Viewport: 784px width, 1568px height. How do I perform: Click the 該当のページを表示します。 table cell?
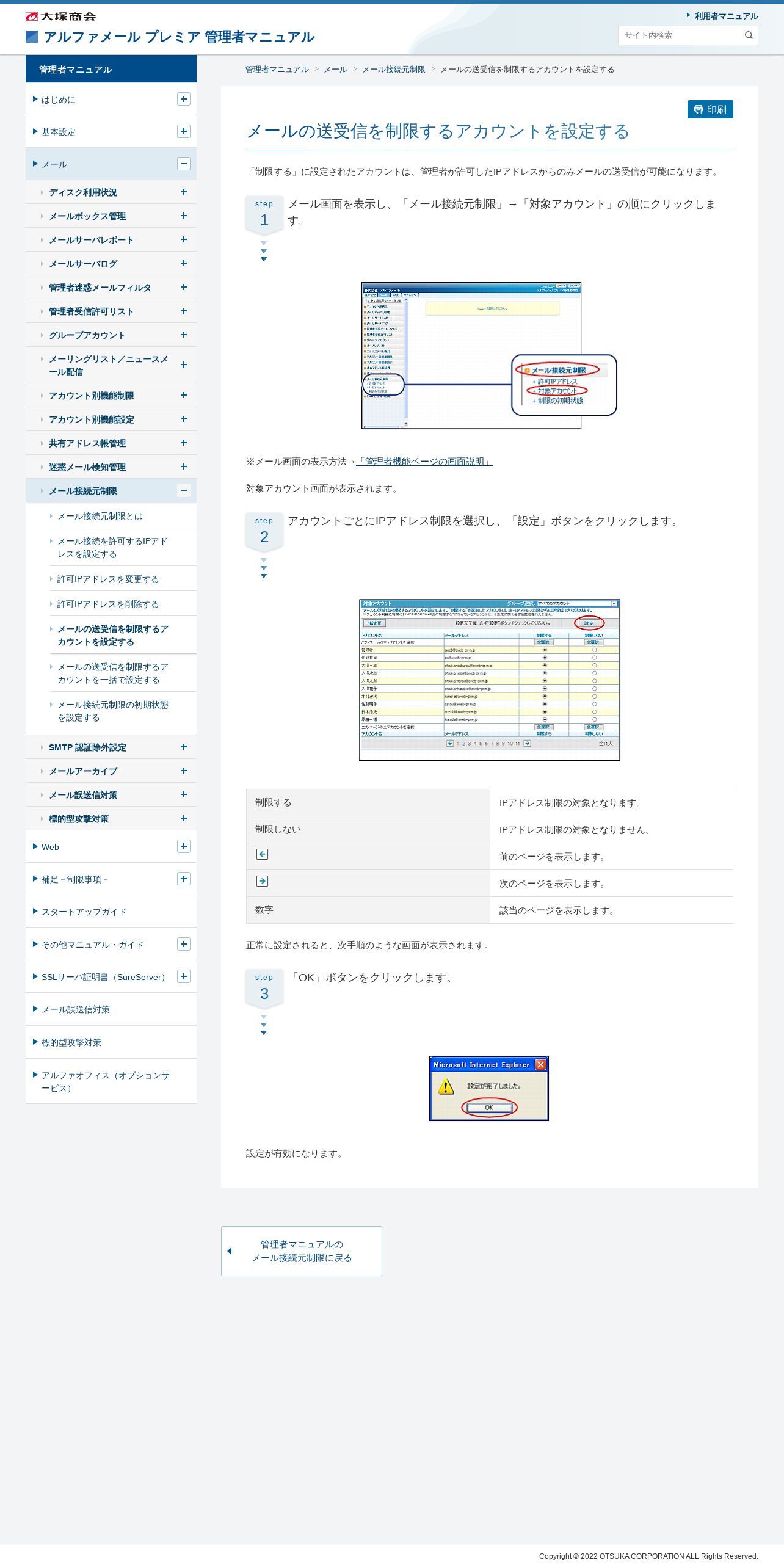pos(611,910)
